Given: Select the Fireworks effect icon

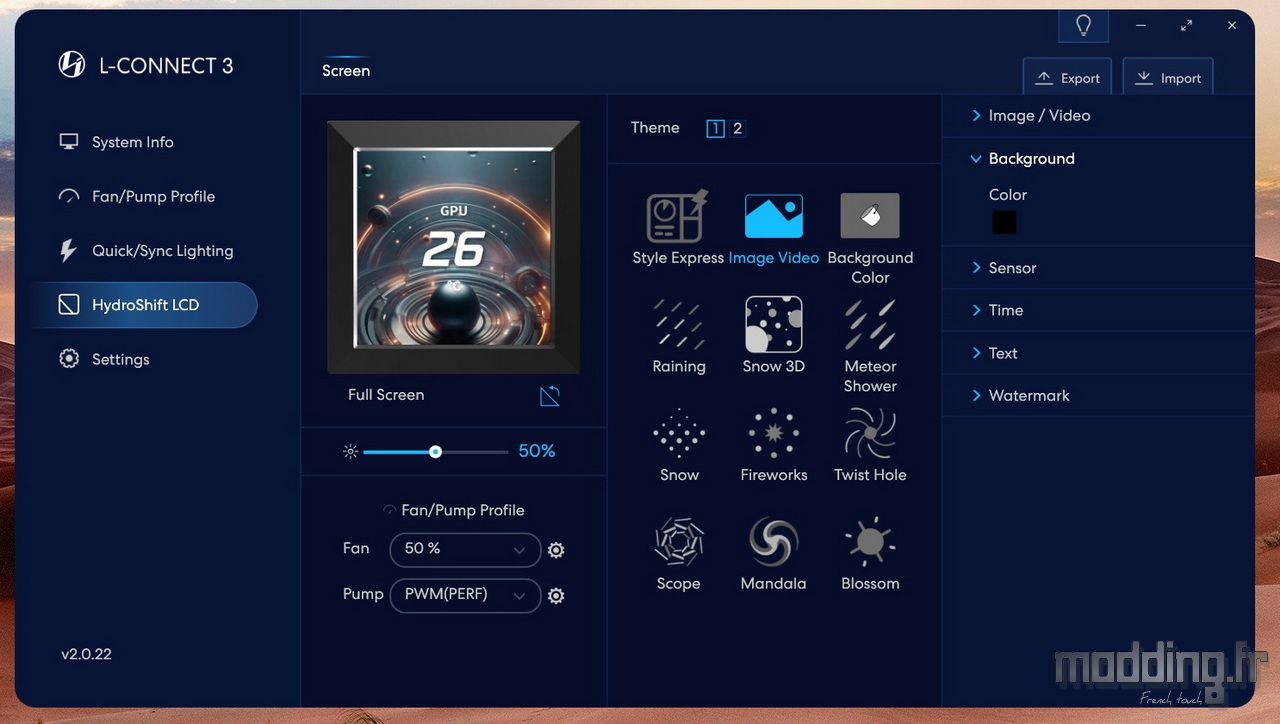Looking at the screenshot, I should (x=773, y=434).
